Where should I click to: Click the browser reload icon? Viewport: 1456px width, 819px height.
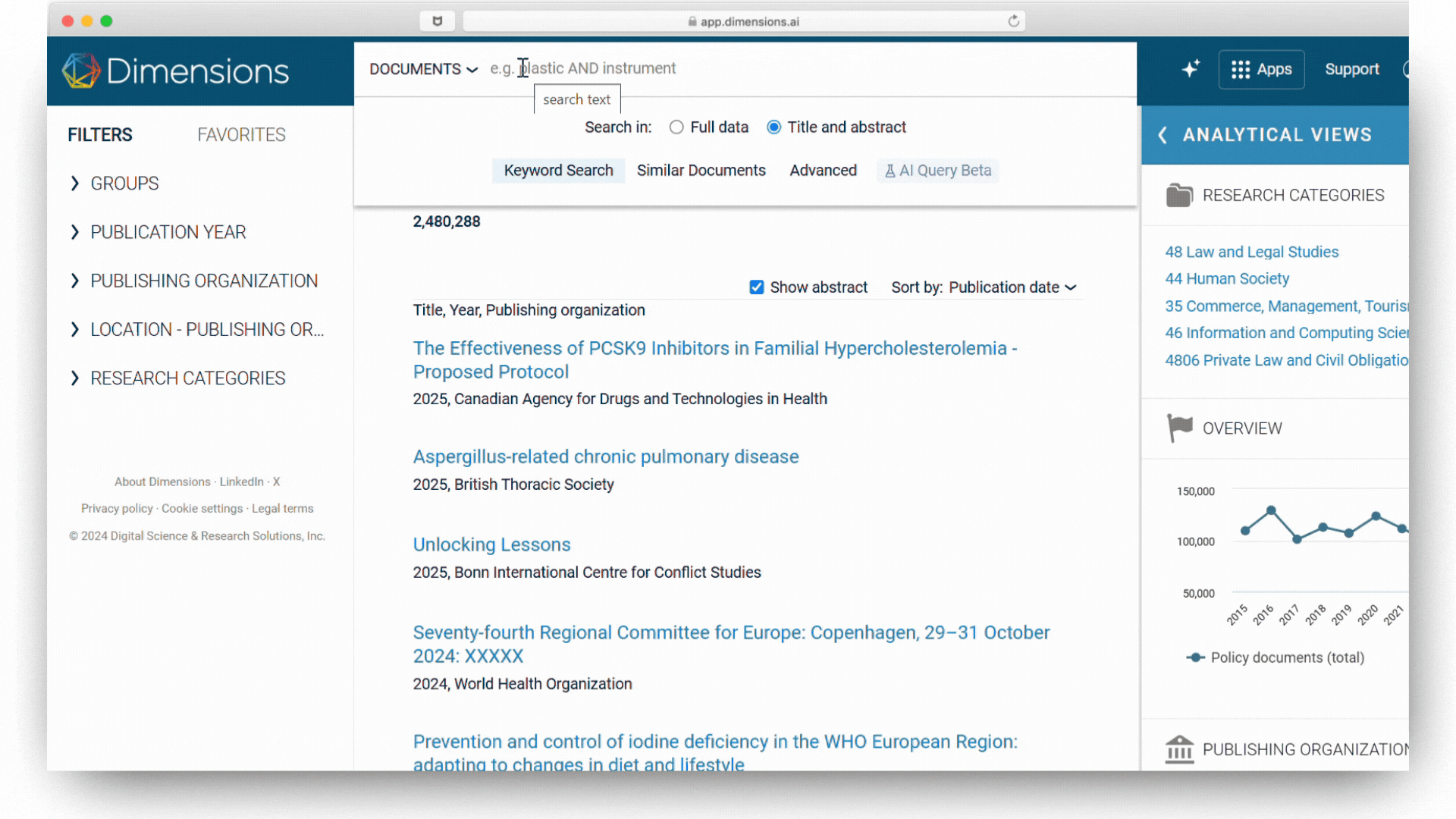1013,21
